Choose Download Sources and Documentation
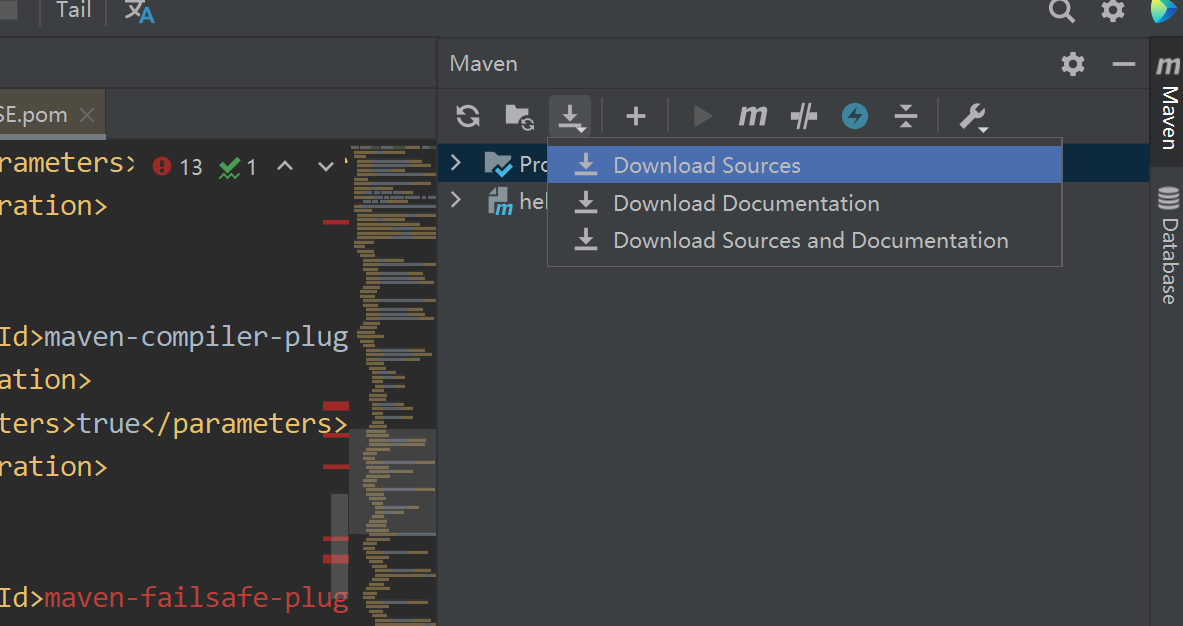The image size is (1183, 626). coord(804,241)
